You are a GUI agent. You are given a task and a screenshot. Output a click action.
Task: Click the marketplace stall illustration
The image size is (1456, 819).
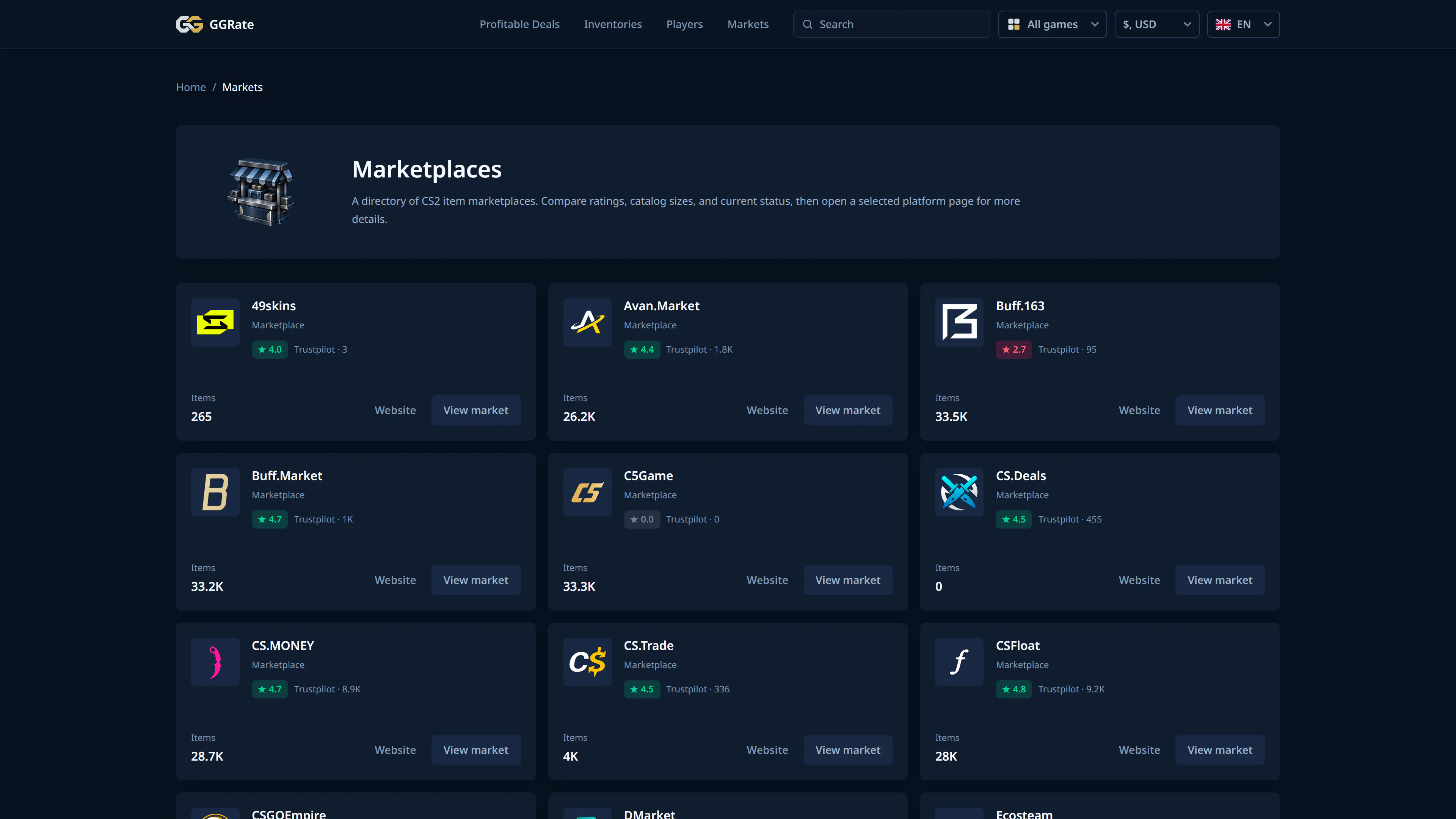click(261, 191)
